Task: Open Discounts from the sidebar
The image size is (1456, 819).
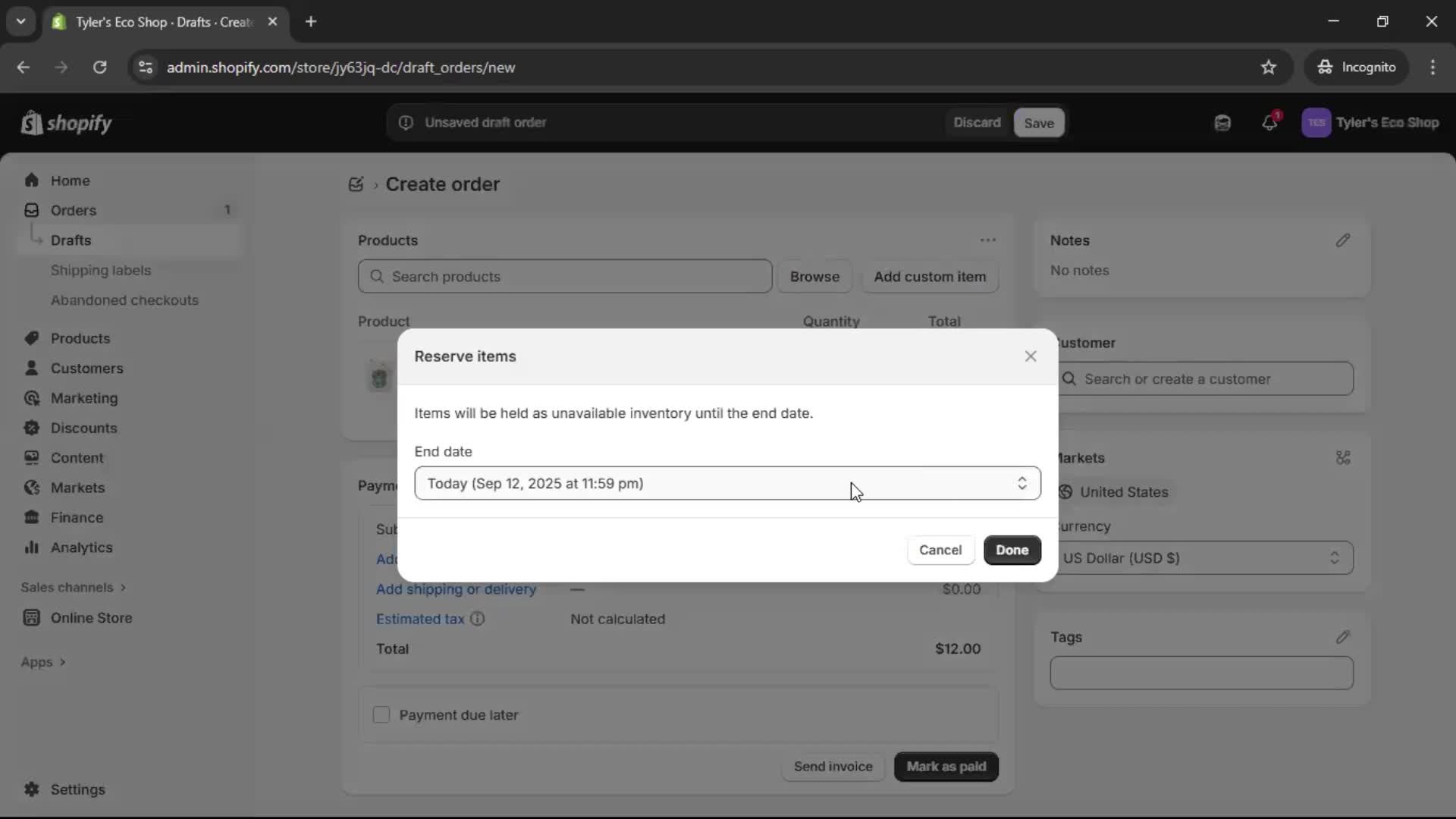Action: (83, 428)
